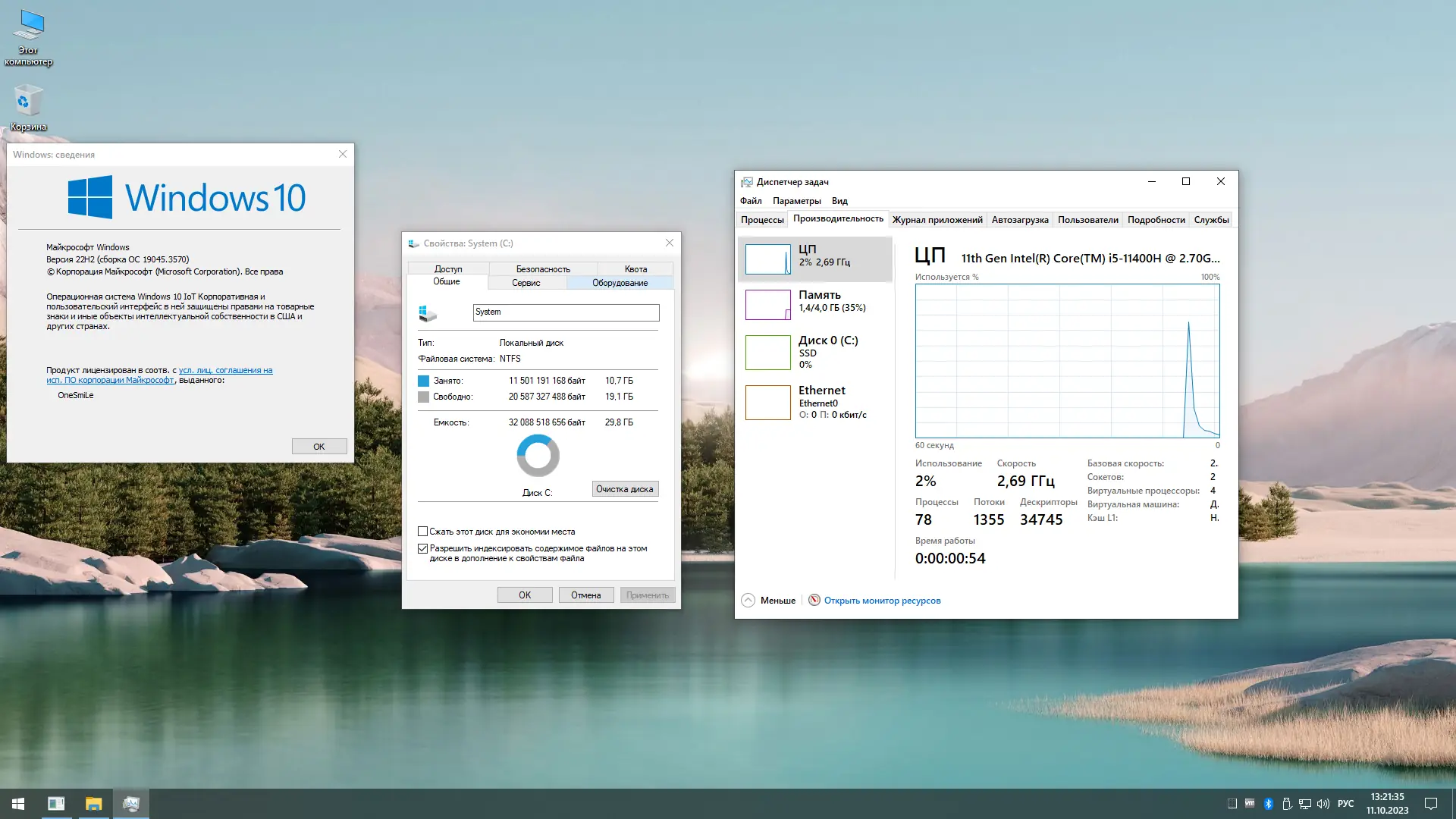The height and width of the screenshot is (819, 1456).
Task: Open the Microsoft license terms link
Action: coord(225,371)
